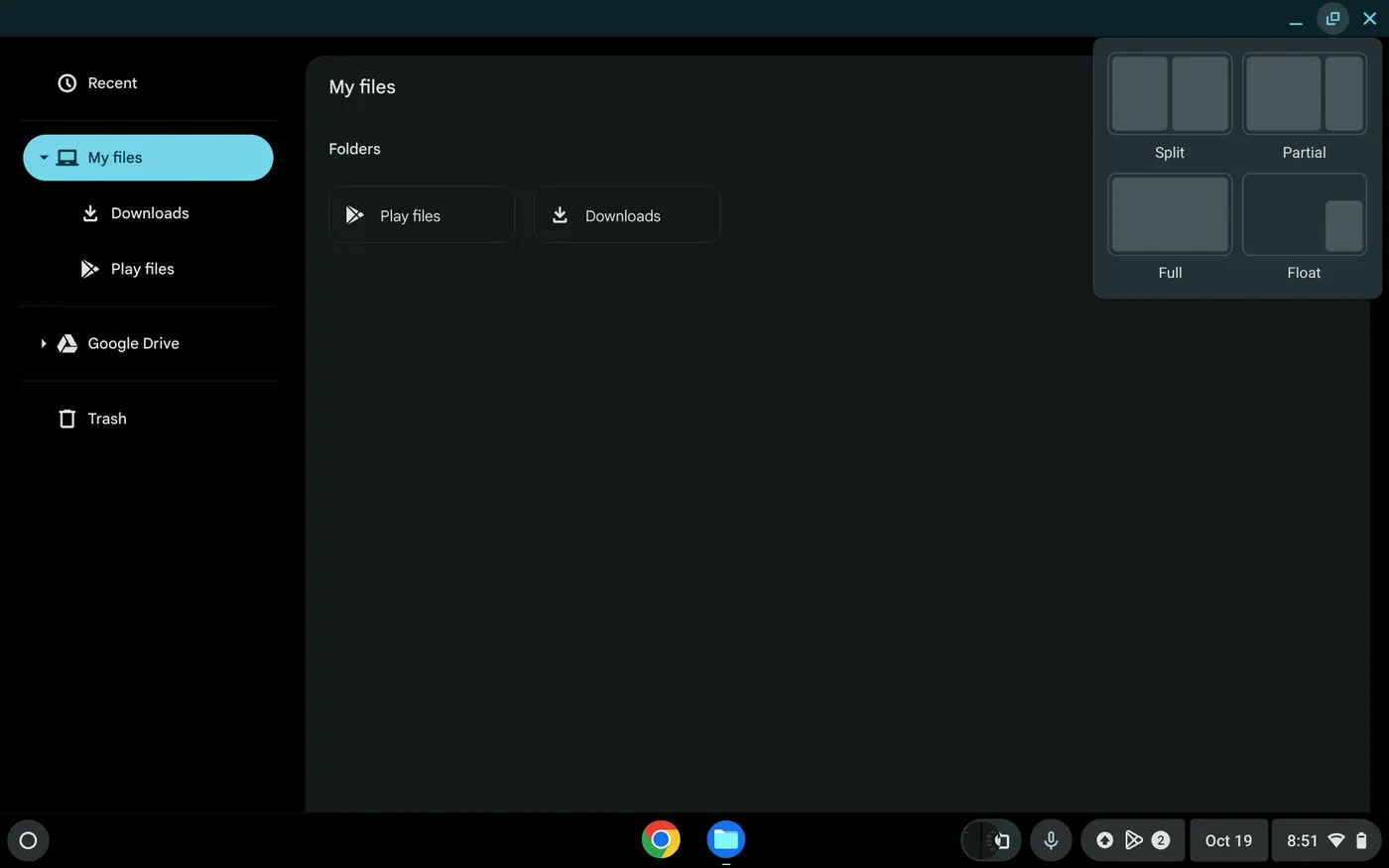Viewport: 1389px width, 868px height.
Task: Minimize the Files window
Action: pyautogui.click(x=1296, y=19)
